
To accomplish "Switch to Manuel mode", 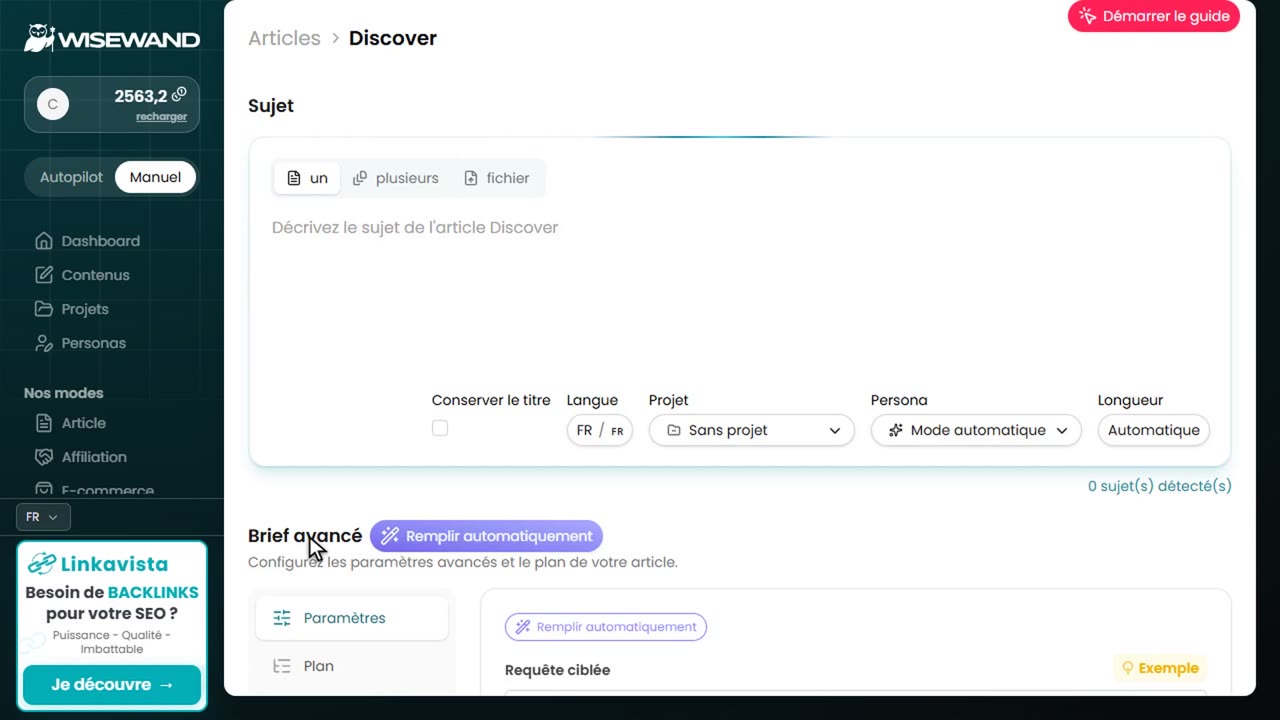I will 155,177.
